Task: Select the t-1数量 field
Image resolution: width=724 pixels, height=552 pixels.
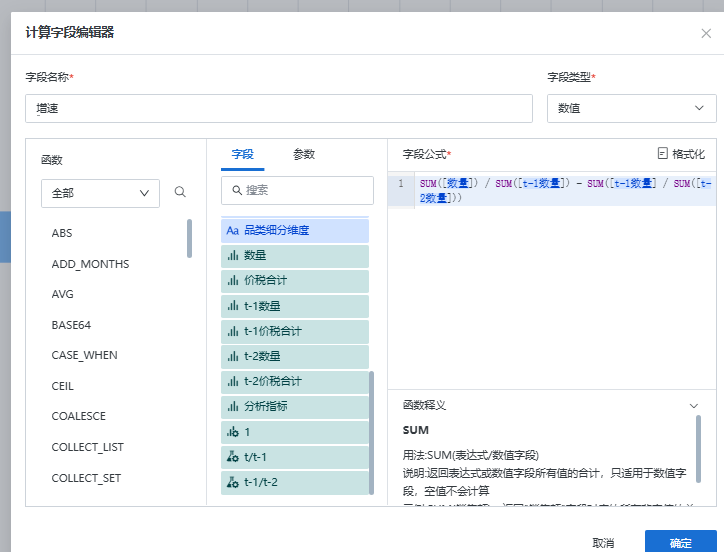Action: pyautogui.click(x=295, y=306)
